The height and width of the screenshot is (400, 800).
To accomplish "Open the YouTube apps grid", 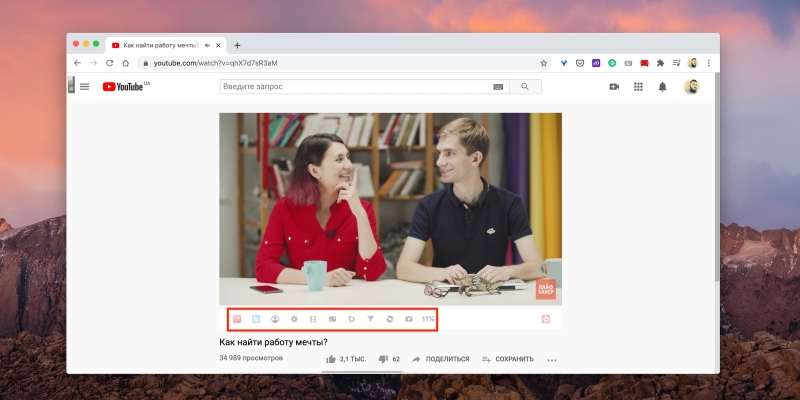I will pos(638,87).
